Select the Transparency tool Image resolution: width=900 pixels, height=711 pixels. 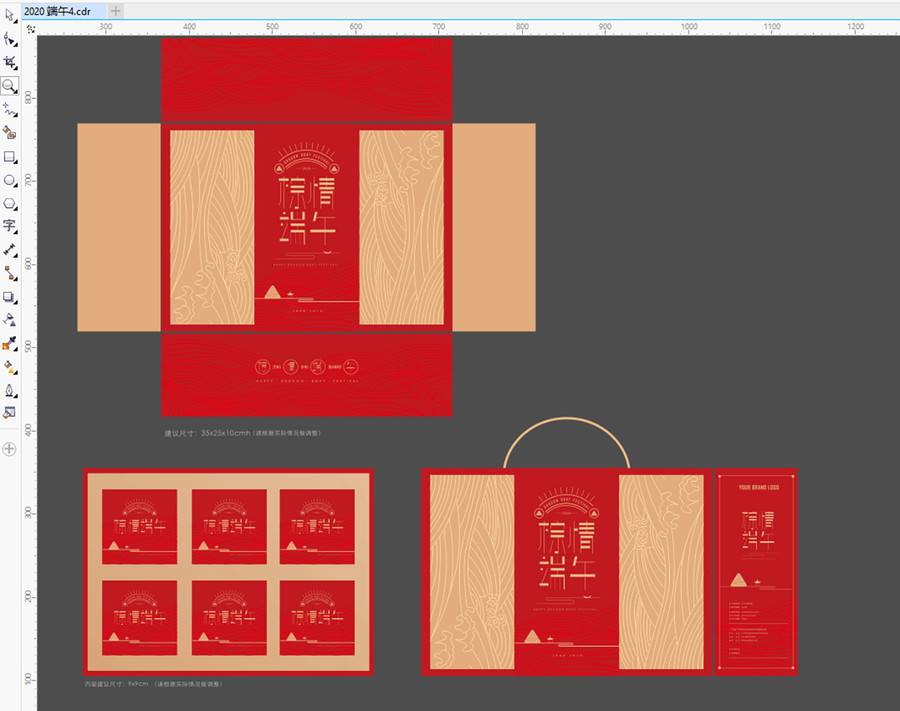point(10,320)
